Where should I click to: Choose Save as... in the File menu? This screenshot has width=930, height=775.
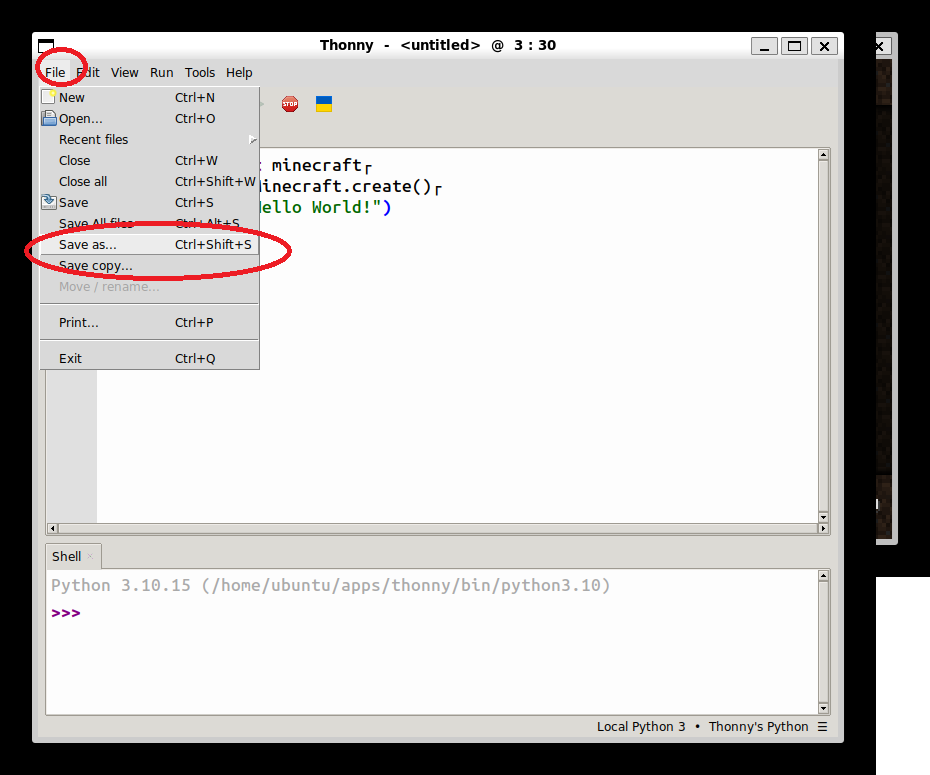(149, 244)
